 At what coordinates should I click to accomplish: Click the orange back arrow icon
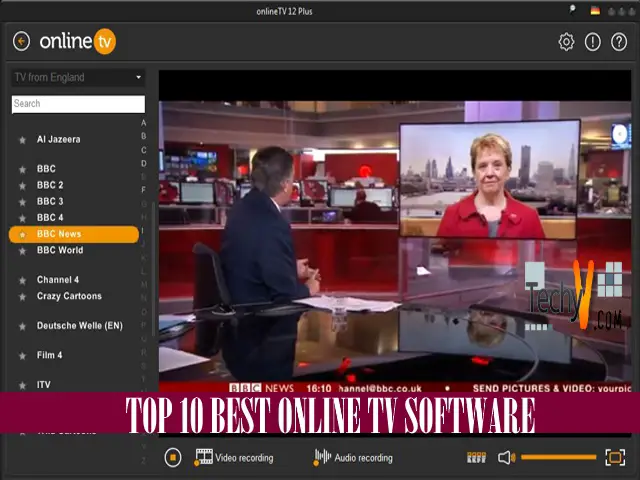21,41
